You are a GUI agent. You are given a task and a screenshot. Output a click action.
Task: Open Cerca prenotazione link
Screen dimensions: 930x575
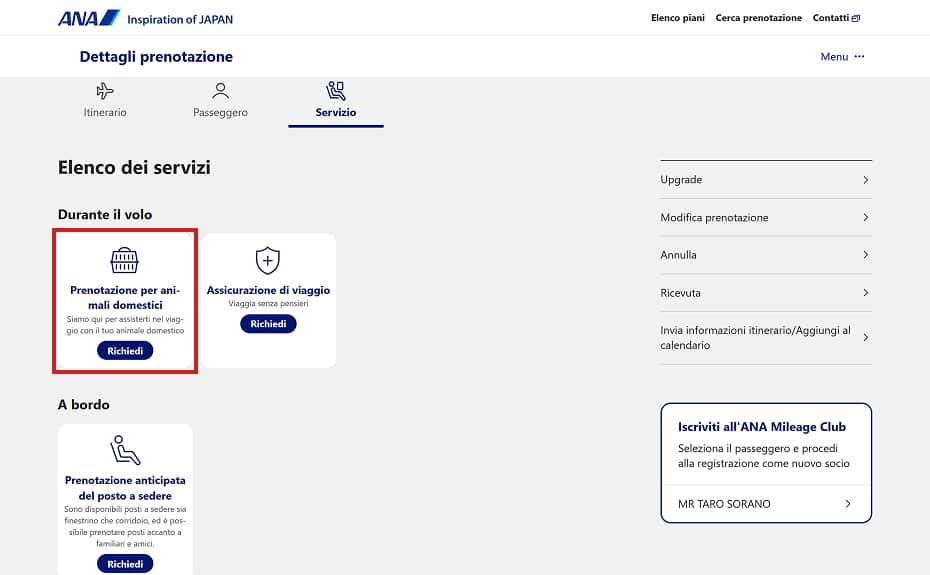tap(758, 18)
